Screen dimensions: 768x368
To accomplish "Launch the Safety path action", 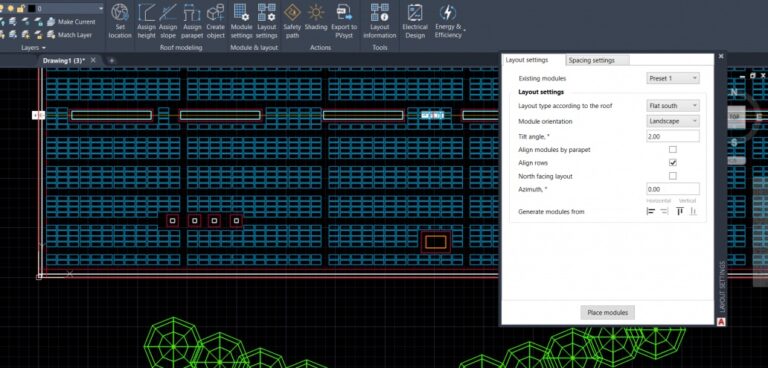I will 292,22.
